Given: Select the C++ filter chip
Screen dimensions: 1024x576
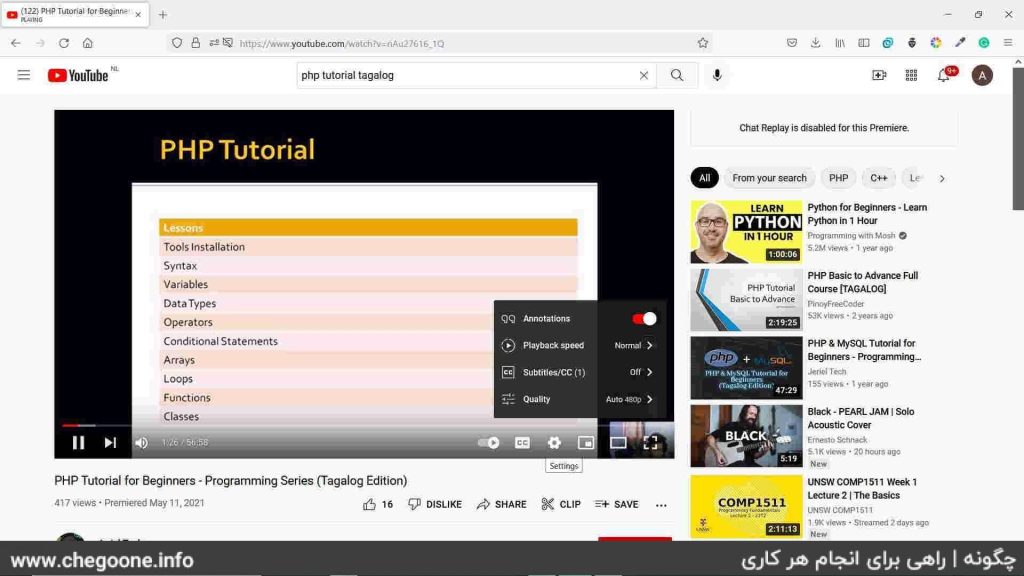Looking at the screenshot, I should click(x=879, y=178).
